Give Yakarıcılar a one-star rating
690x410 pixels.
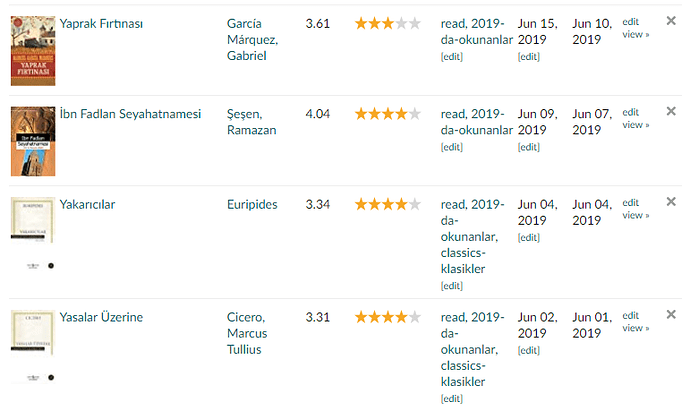click(x=361, y=204)
